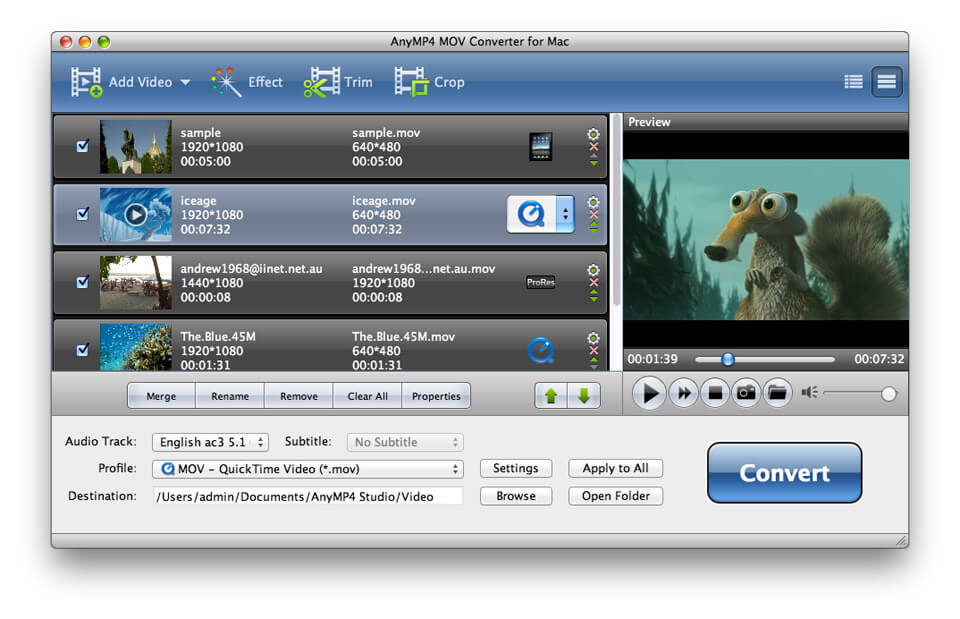
Task: Expand the Add Video dropdown arrow
Action: pos(186,83)
